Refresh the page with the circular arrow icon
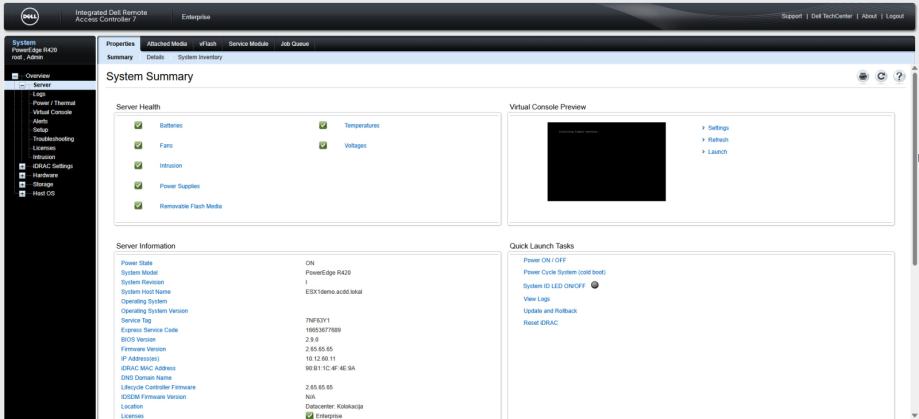The image size is (919, 419). pyautogui.click(x=881, y=76)
